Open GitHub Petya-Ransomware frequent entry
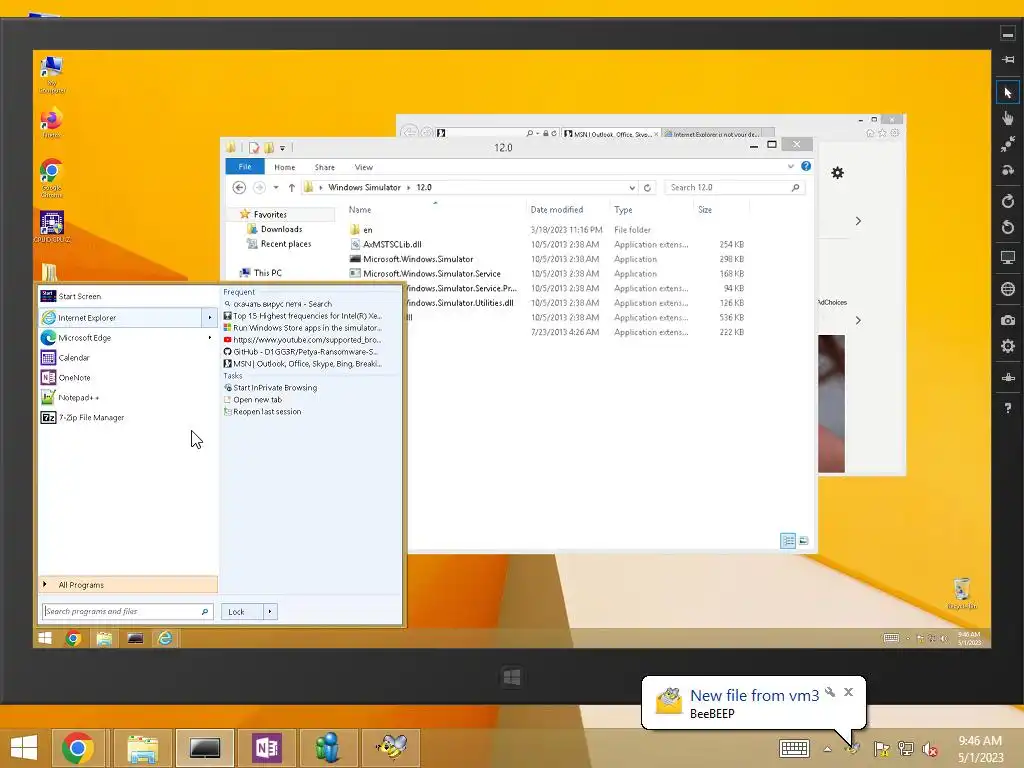 [300, 351]
